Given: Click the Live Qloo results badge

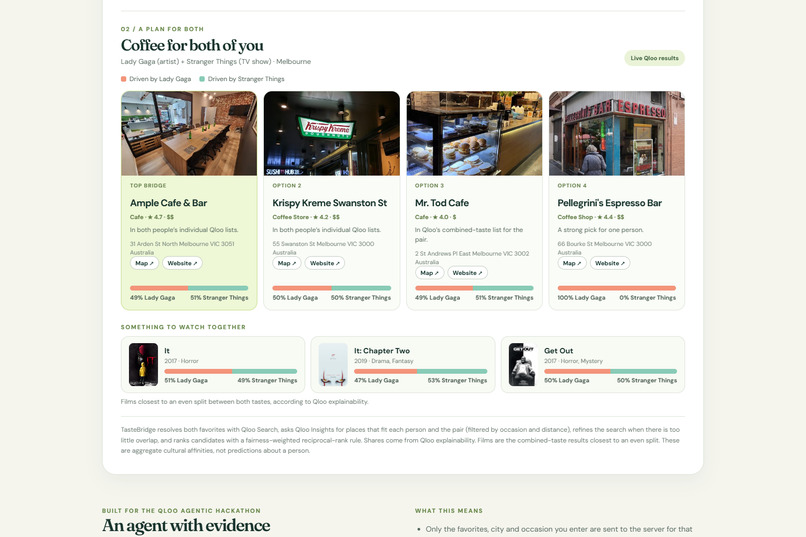Looking at the screenshot, I should click(654, 58).
